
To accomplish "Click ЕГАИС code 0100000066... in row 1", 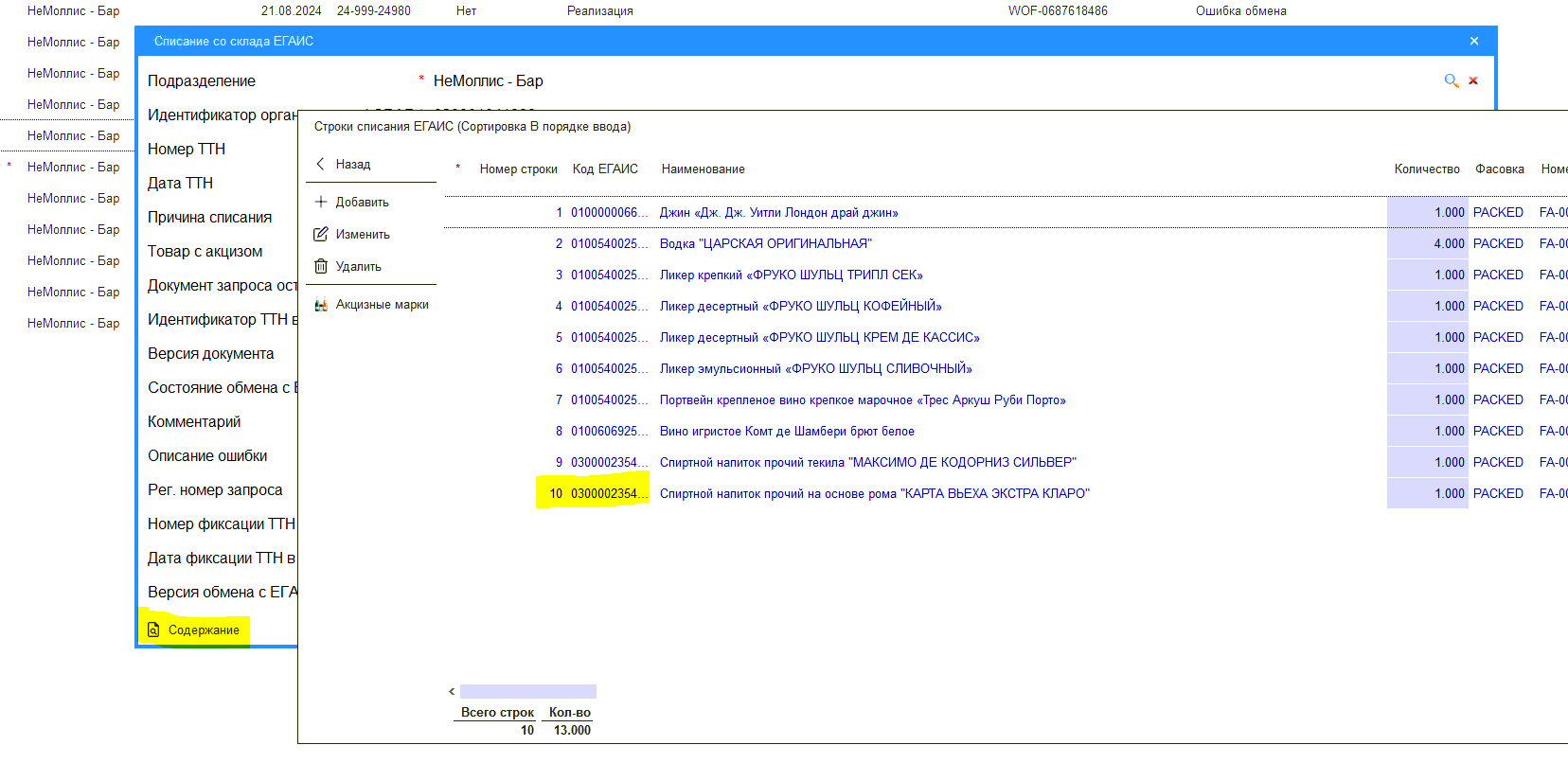I will click(609, 213).
